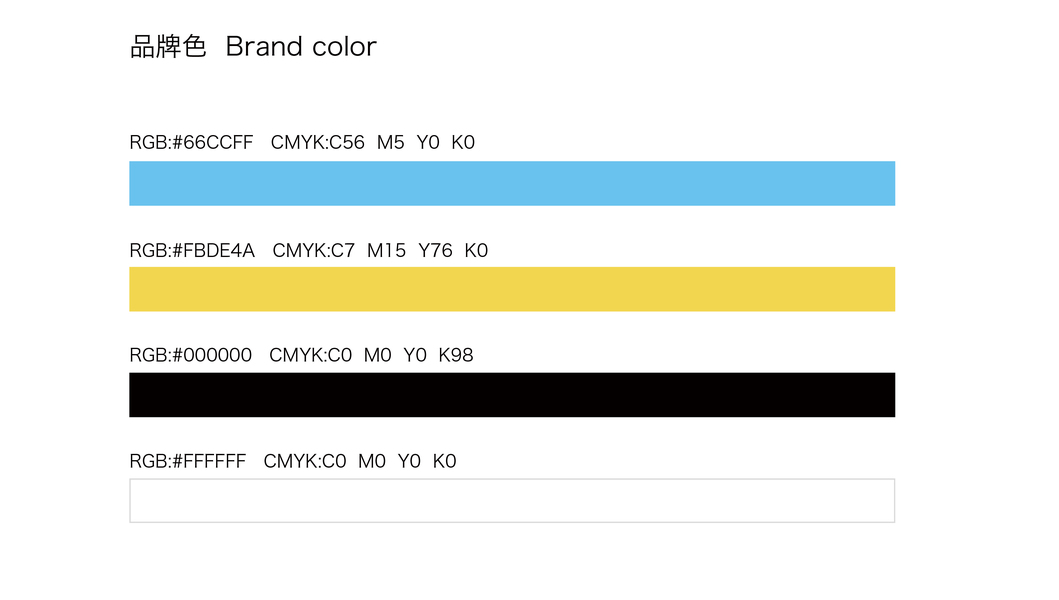The width and height of the screenshot is (1059, 600).
Task: Click the blue #66CCFF color bar
Action: [512, 183]
